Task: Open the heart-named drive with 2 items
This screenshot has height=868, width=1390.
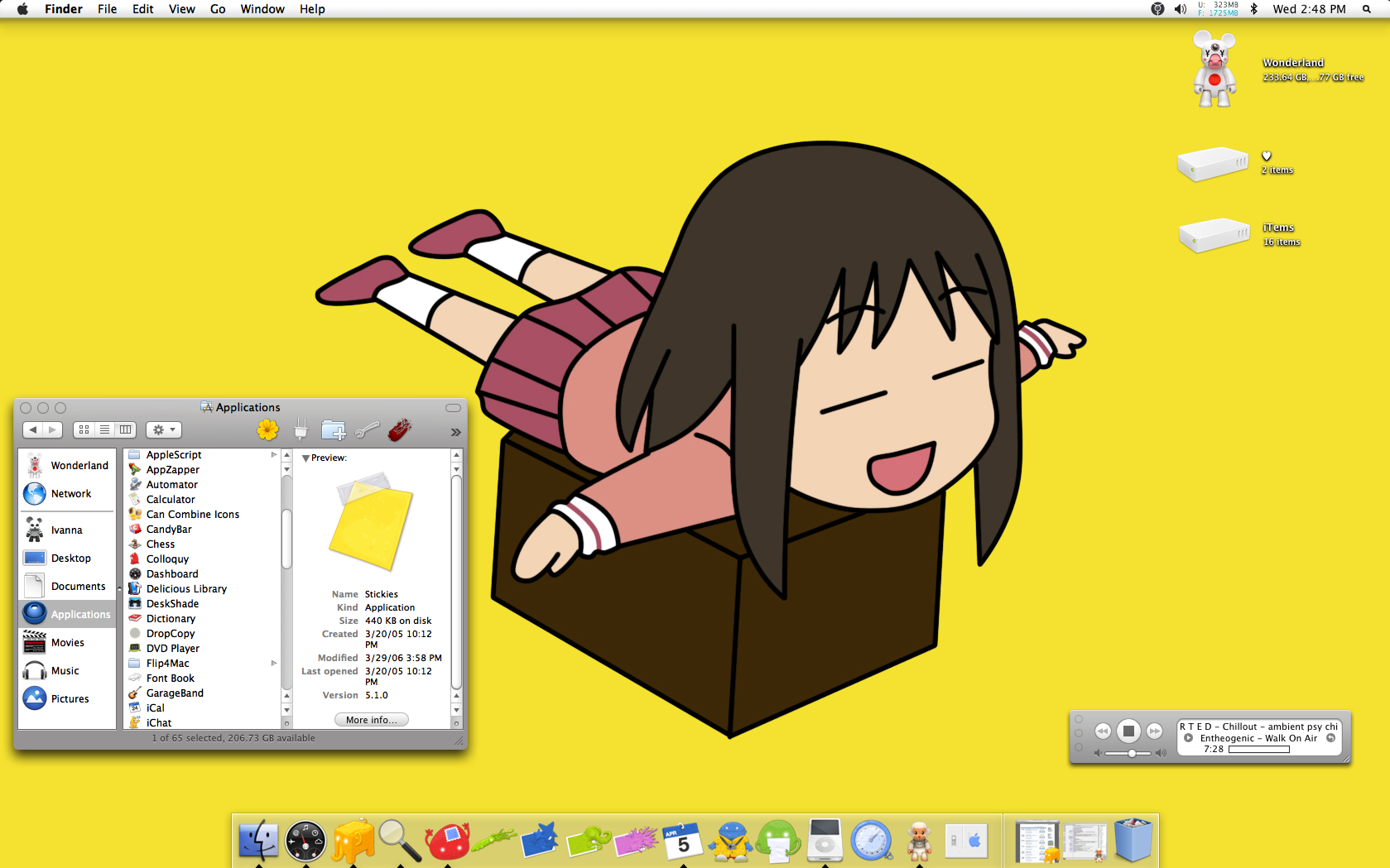Action: pos(1214,163)
